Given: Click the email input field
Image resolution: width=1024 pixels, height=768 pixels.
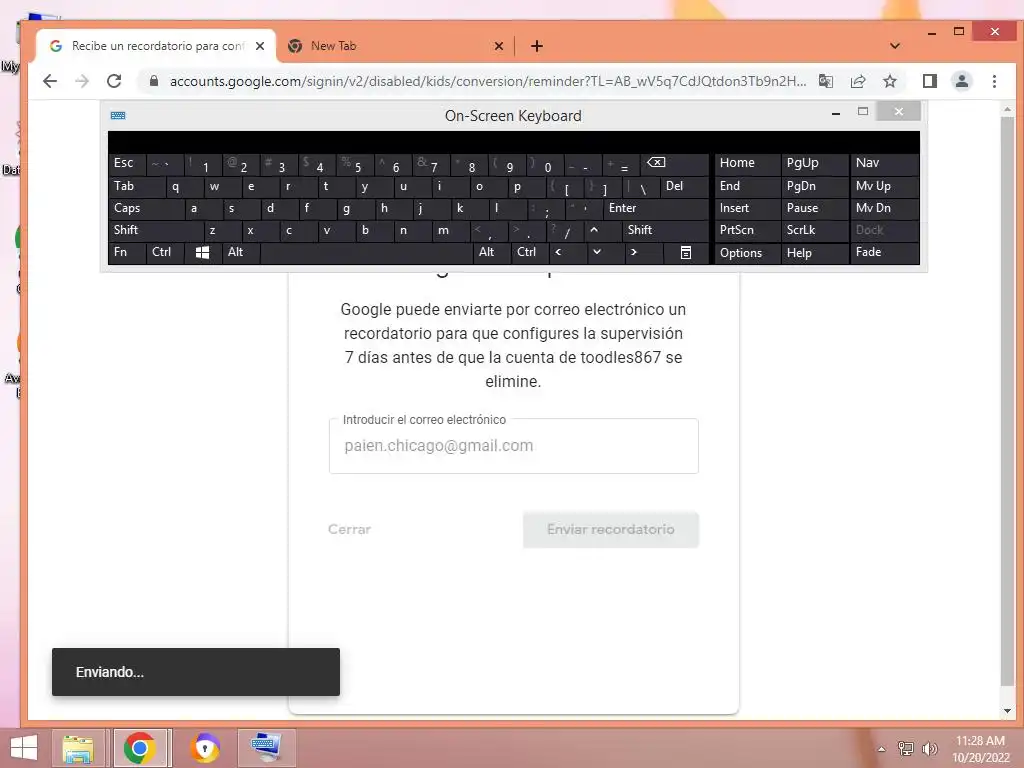Looking at the screenshot, I should pos(513,446).
